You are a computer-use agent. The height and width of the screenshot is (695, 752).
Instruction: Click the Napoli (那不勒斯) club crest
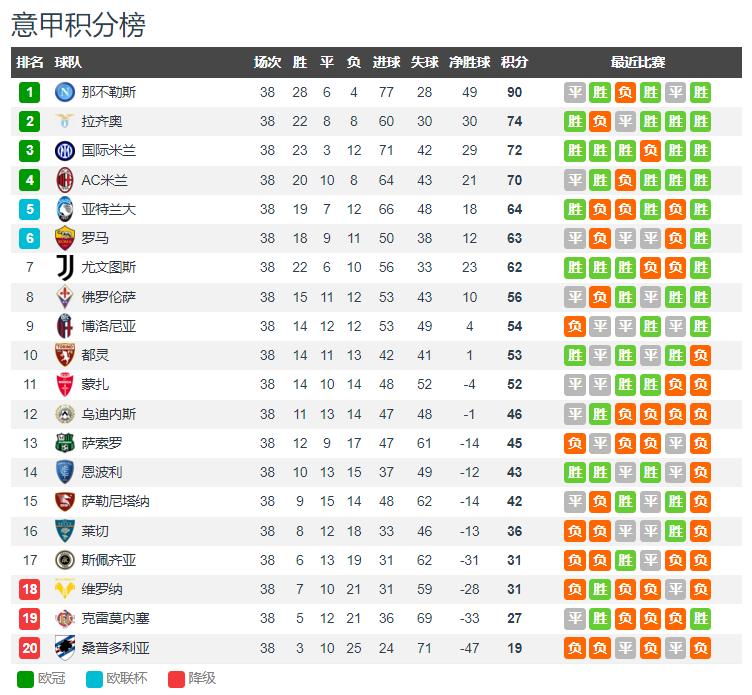point(65,92)
